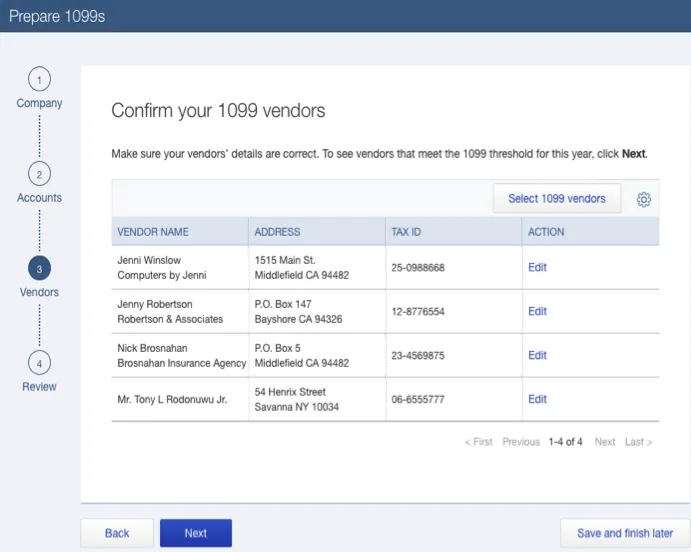Click Select 1099 vendors button
The width and height of the screenshot is (691, 552).
tap(556, 199)
